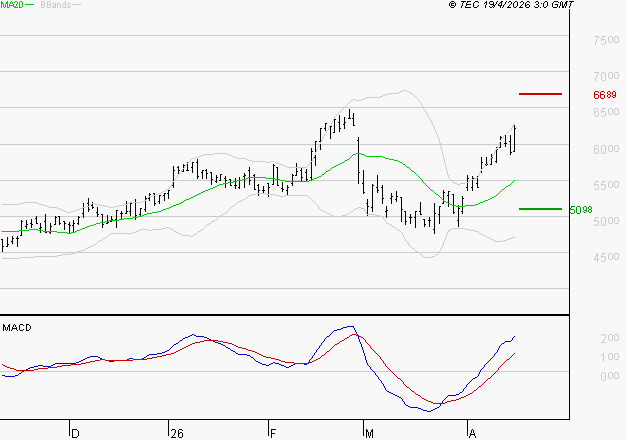Image resolution: width=627 pixels, height=440 pixels.
Task: Click the D month marker on time axis
Action: [75, 433]
